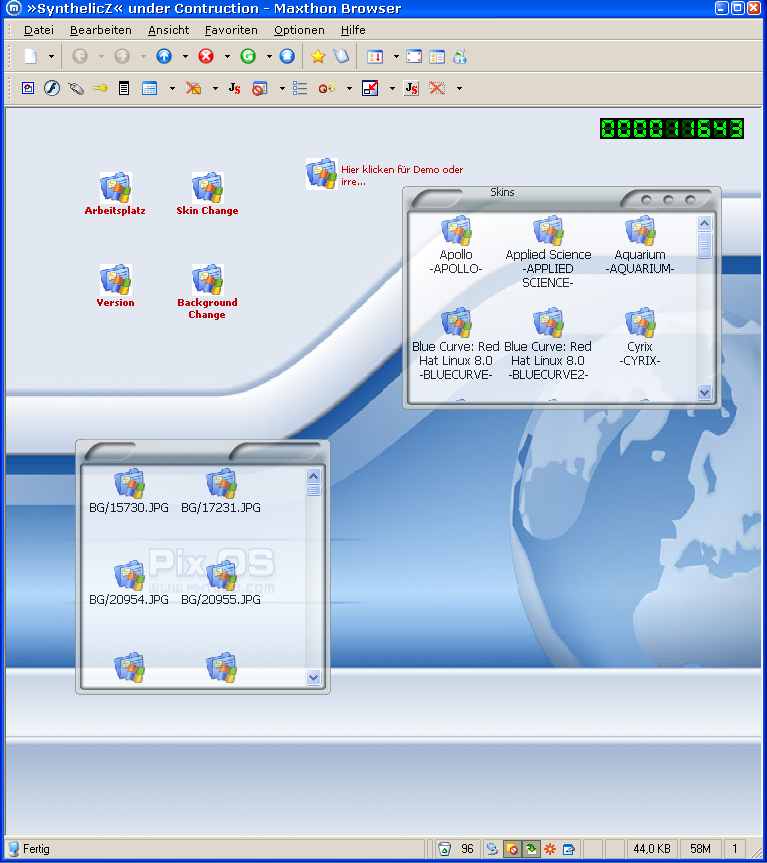Image resolution: width=767 pixels, height=863 pixels.
Task: Select the Apollo skin
Action: click(x=456, y=245)
